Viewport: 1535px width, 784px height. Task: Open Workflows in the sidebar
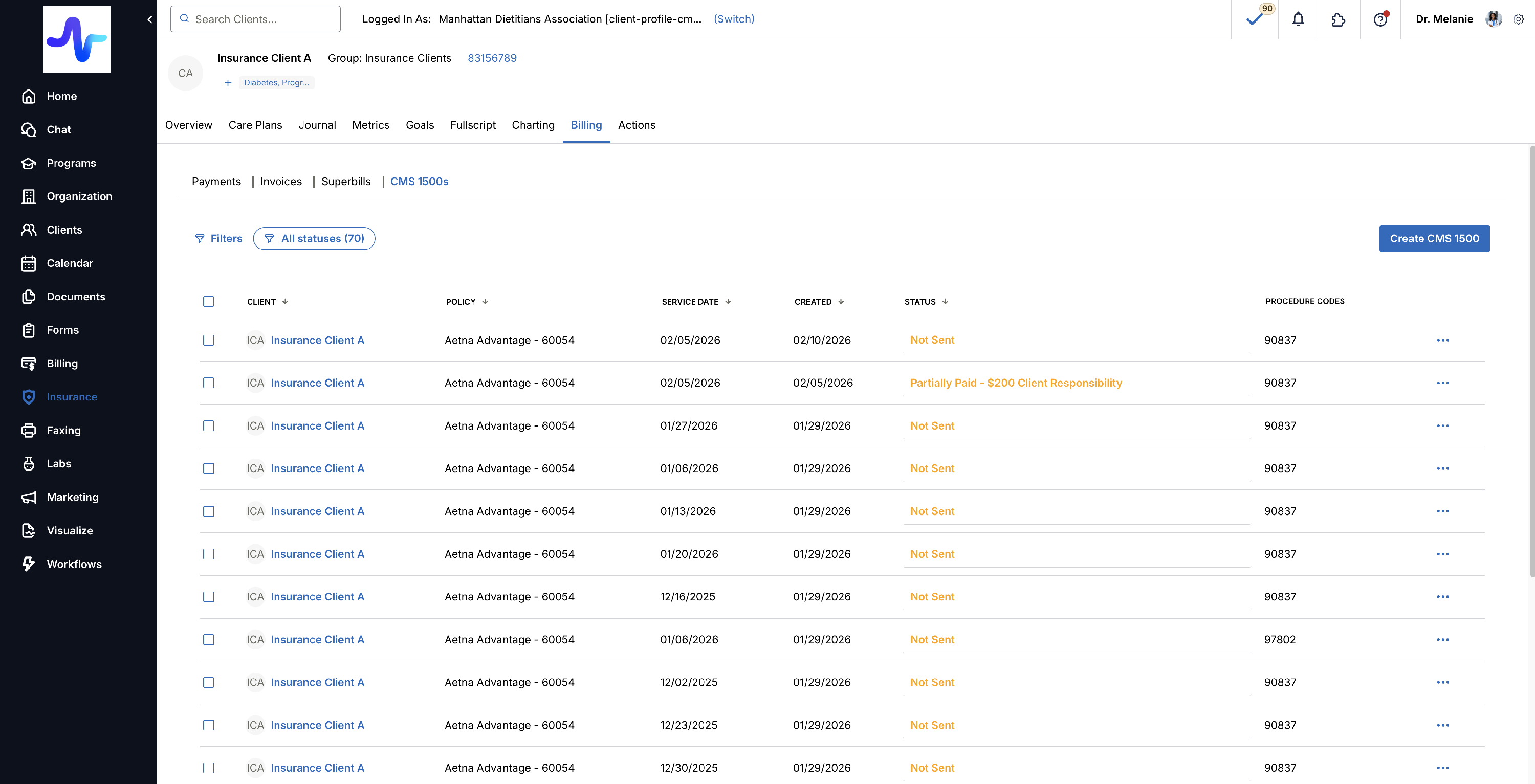click(74, 564)
